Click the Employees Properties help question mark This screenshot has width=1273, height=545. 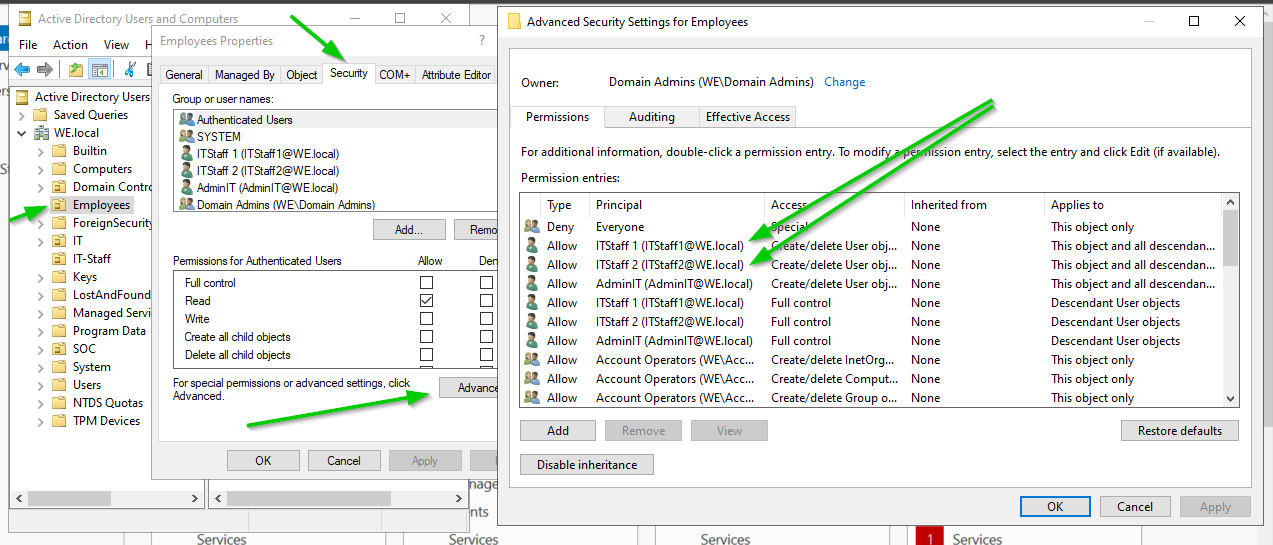point(481,41)
